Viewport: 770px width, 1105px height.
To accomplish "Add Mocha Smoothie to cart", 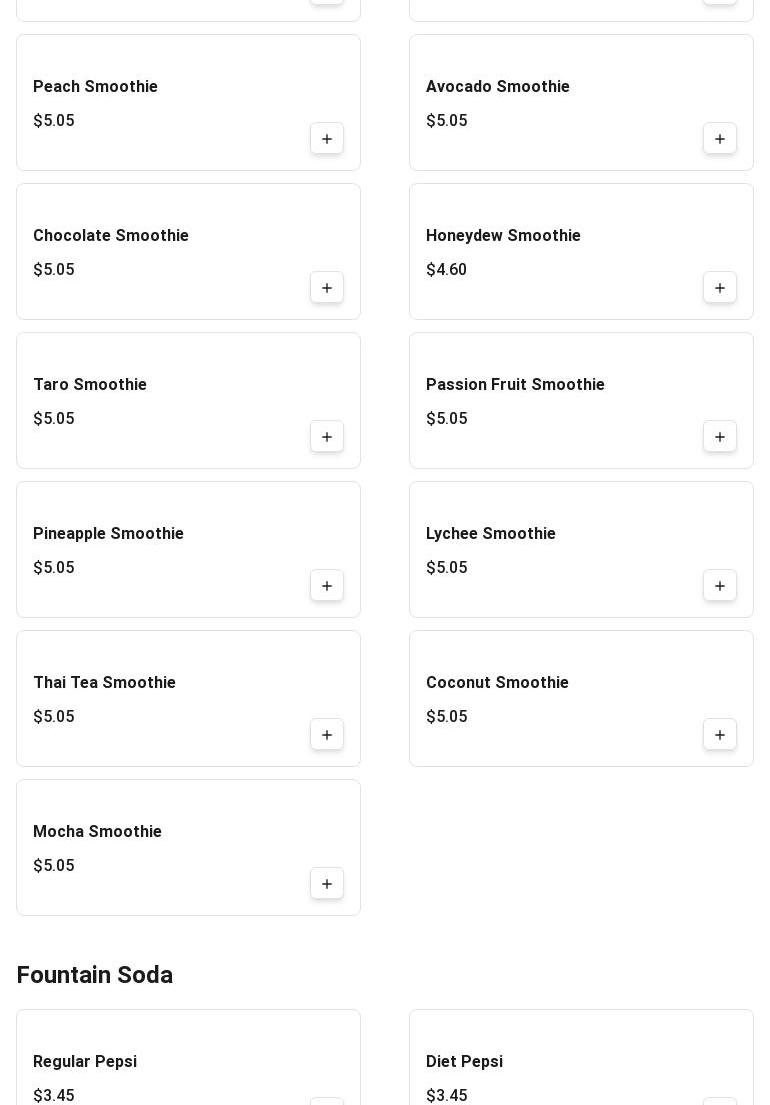I will pos(327,884).
